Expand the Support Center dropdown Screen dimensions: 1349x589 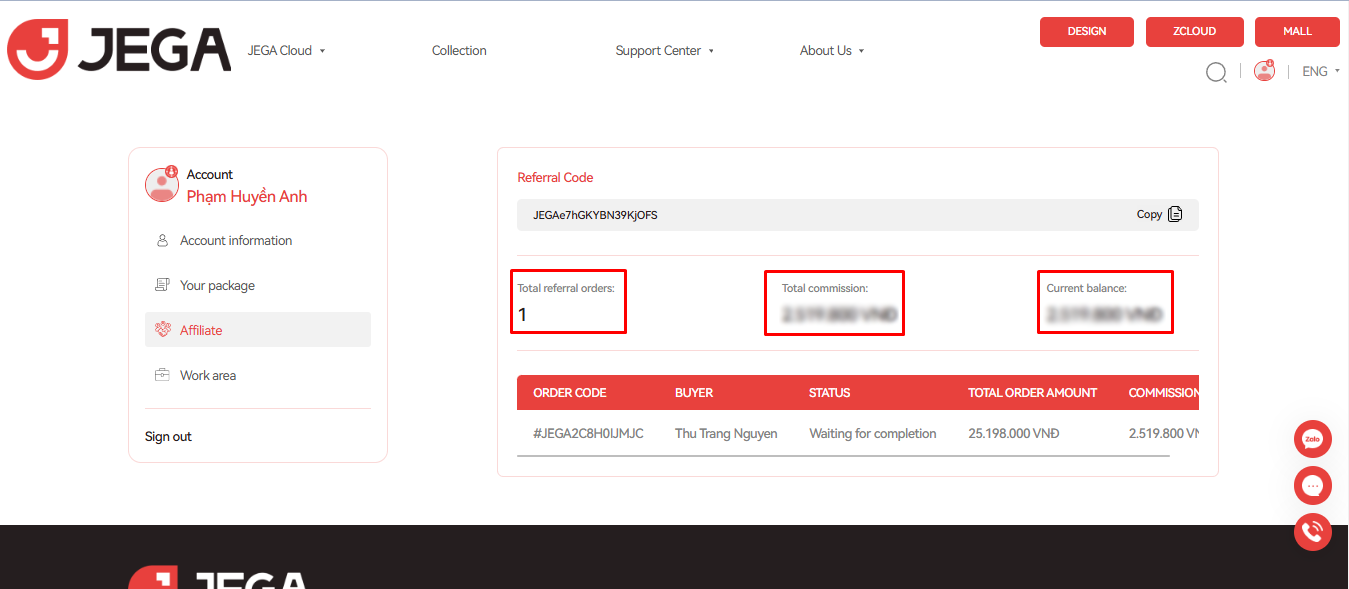coord(665,51)
